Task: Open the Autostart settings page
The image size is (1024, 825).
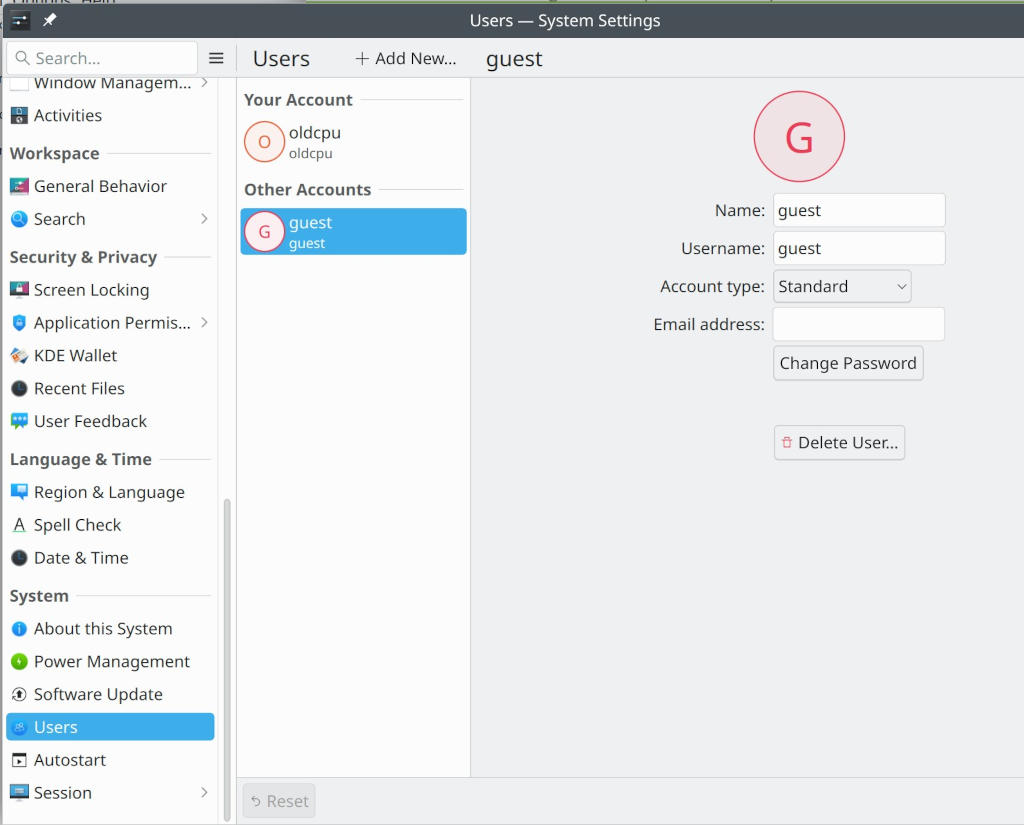Action: (x=70, y=760)
